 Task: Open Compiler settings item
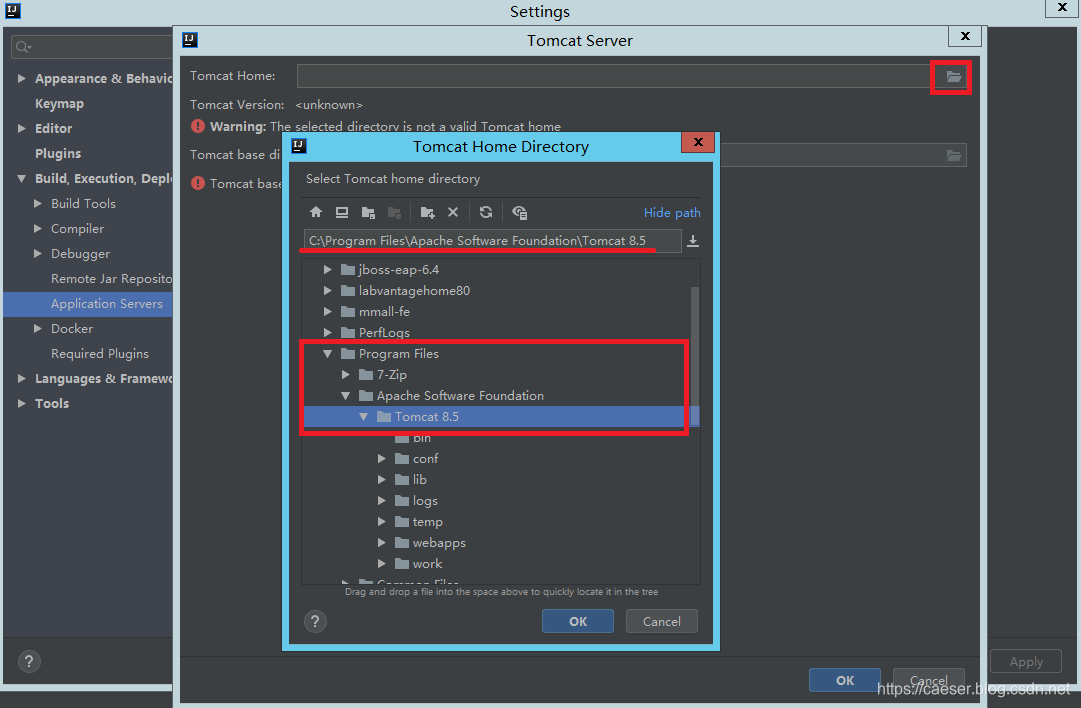(x=77, y=228)
